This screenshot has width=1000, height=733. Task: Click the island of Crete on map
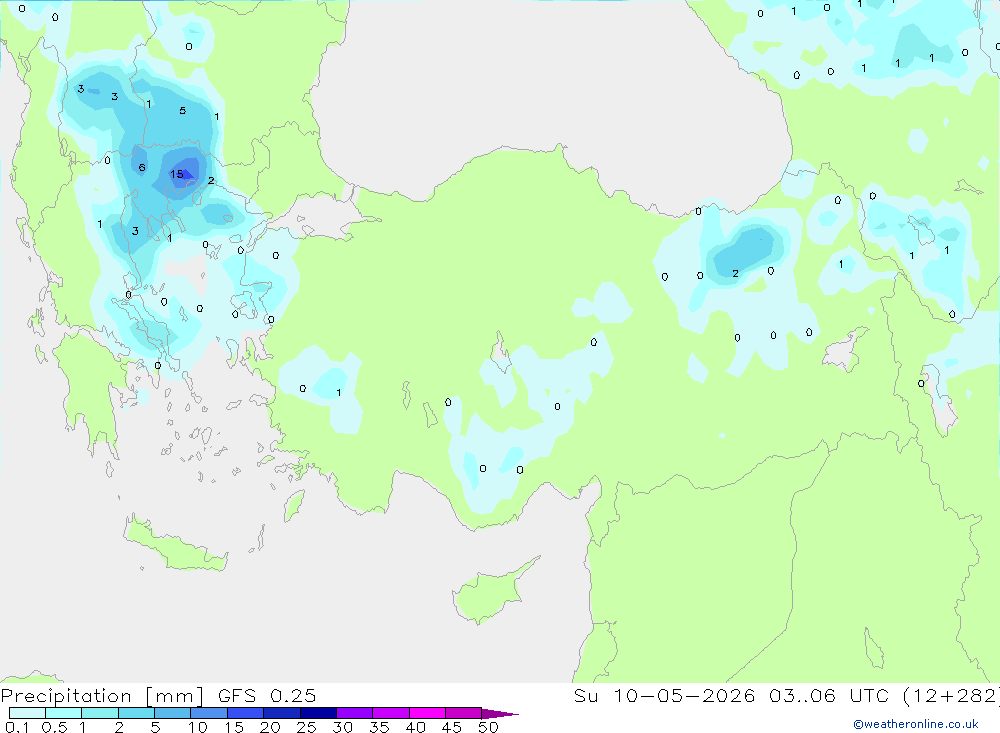point(175,547)
